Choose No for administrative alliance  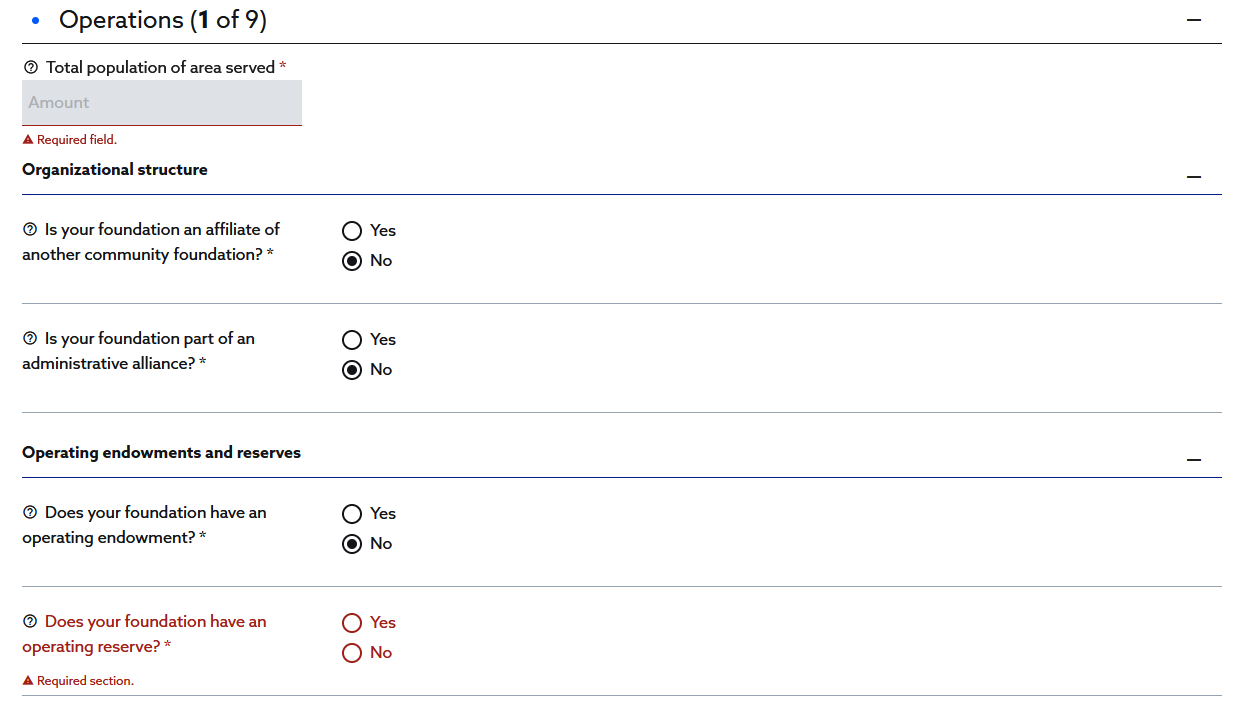352,370
